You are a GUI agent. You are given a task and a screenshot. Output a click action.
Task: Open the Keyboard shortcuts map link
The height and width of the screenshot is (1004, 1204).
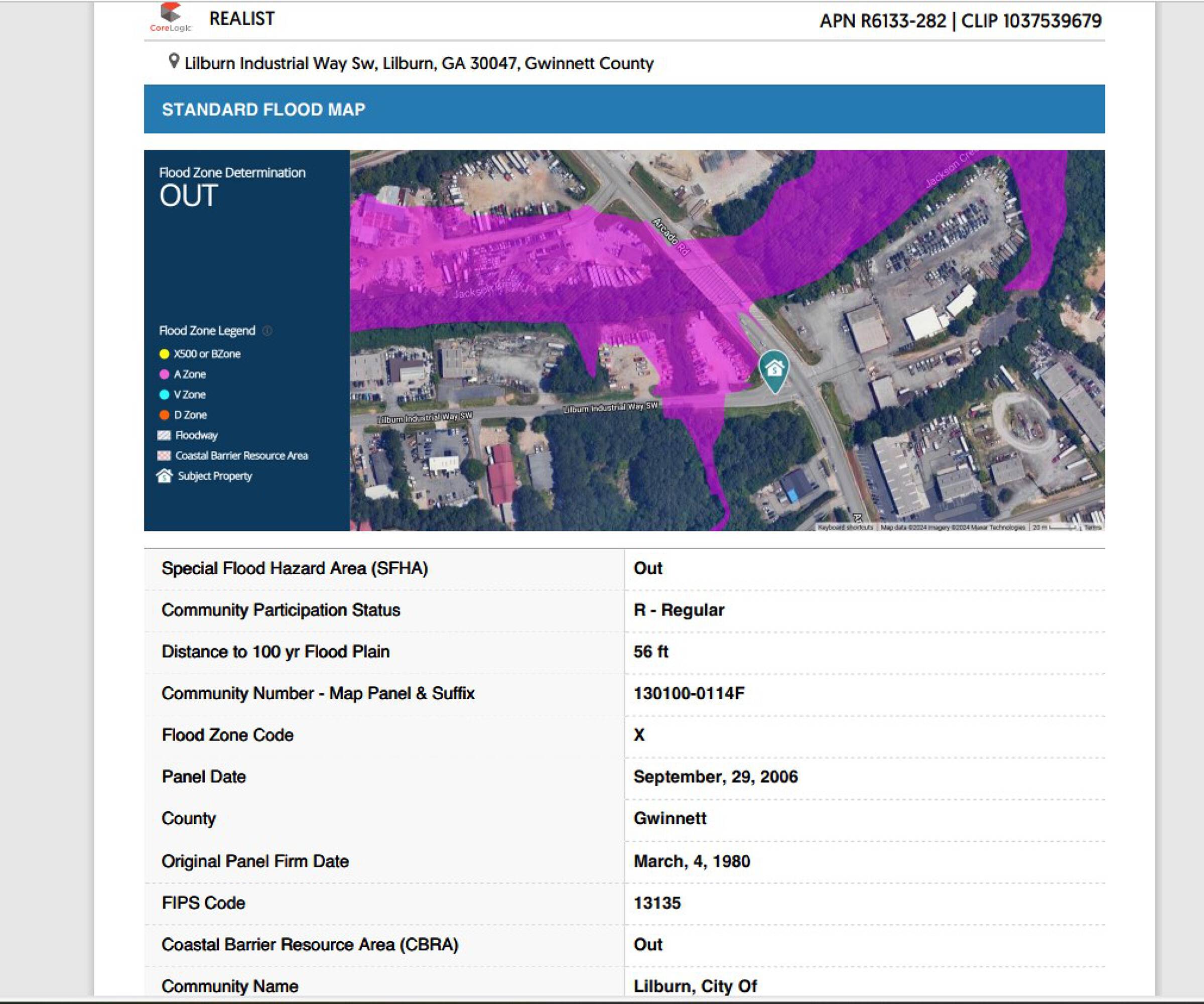(x=845, y=527)
